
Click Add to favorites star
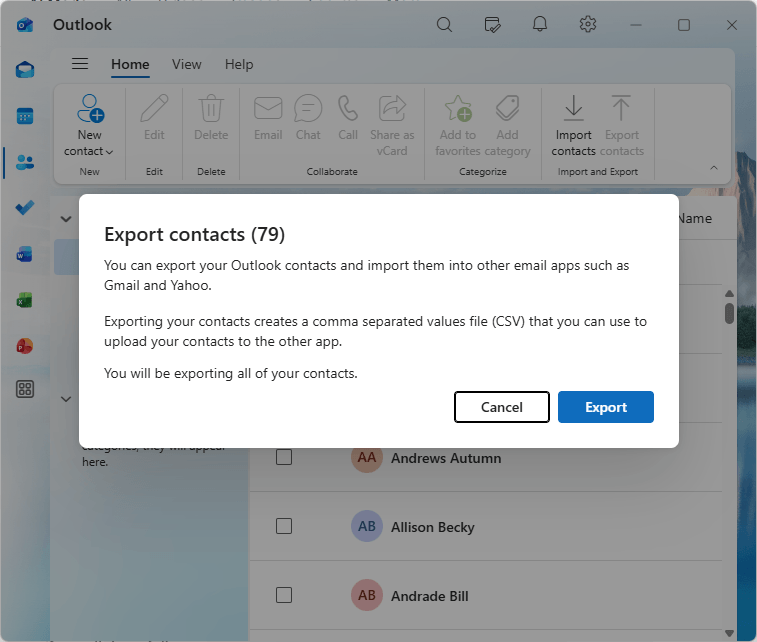[458, 108]
